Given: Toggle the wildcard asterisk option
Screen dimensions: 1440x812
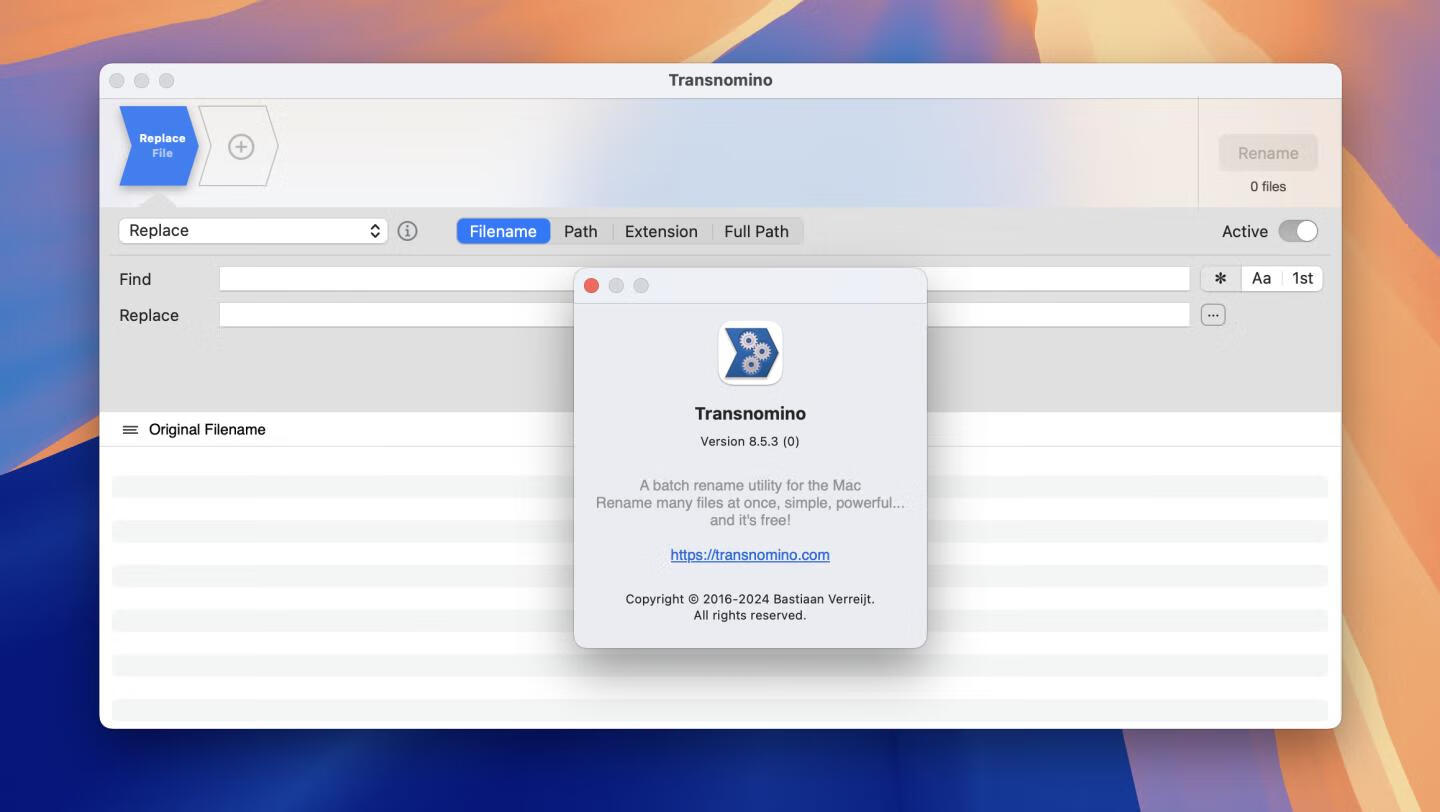Looking at the screenshot, I should tap(1220, 279).
